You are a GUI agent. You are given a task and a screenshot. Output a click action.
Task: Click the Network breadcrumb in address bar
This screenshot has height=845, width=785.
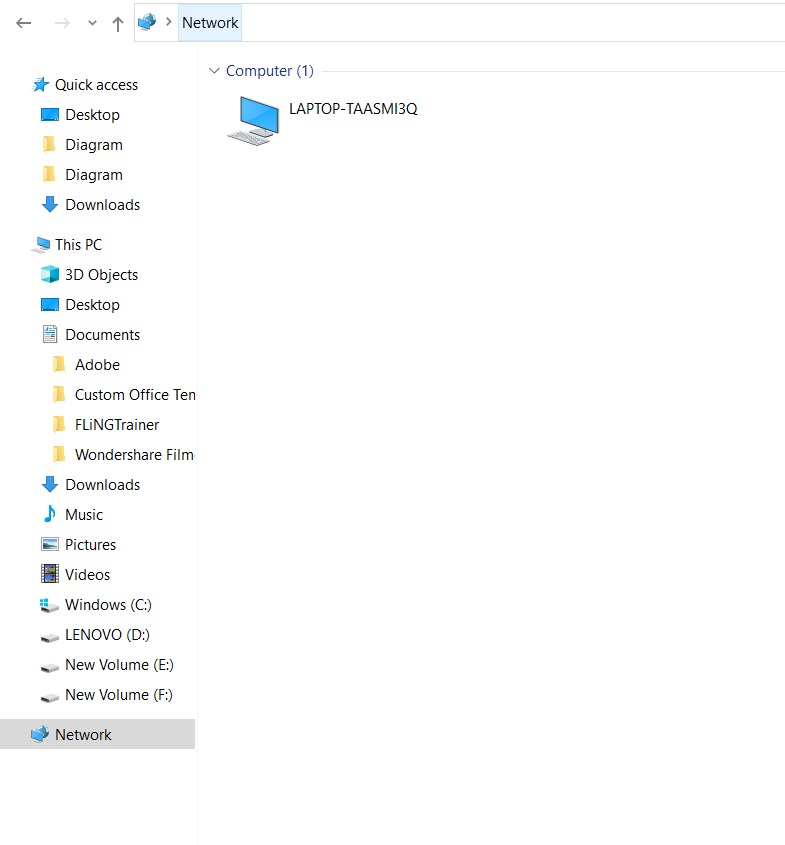click(210, 22)
